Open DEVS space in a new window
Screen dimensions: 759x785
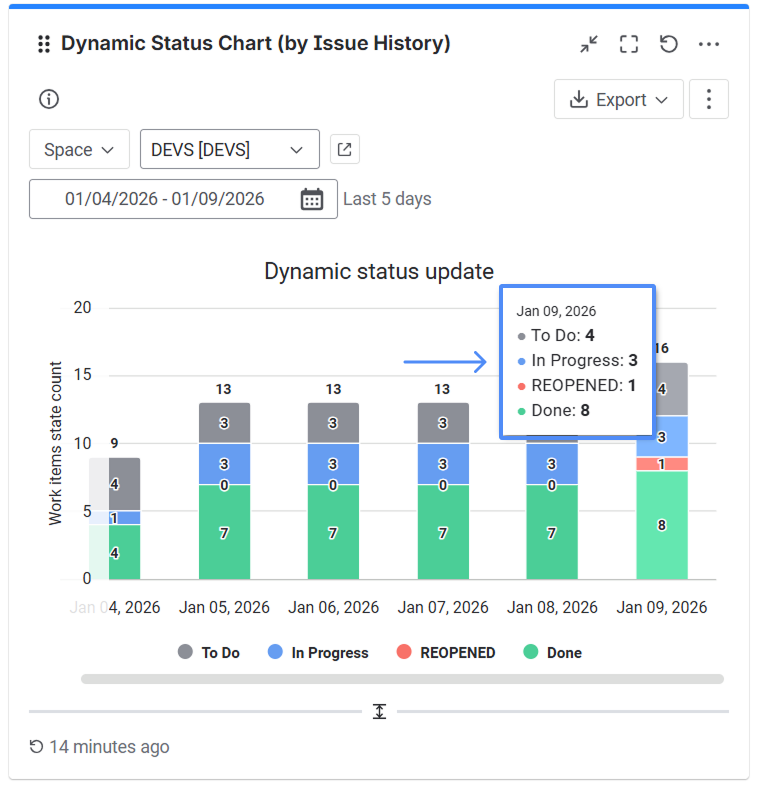[x=344, y=150]
